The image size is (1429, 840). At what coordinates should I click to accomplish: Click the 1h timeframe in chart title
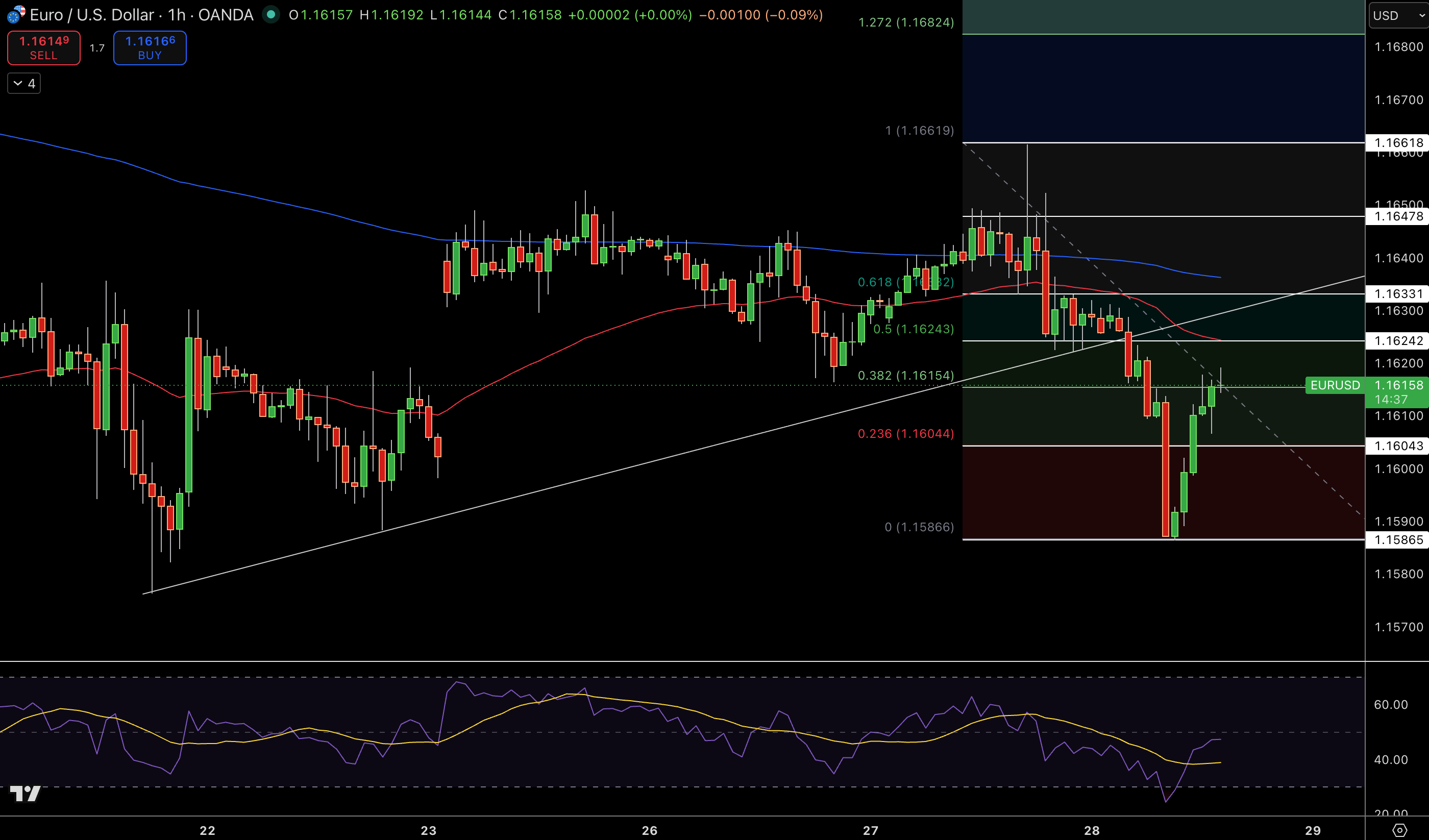tap(177, 15)
